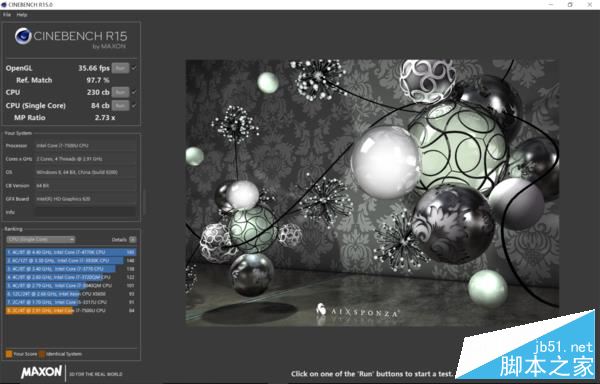Select the OS value field
This screenshot has width=600, height=384.
pos(85,172)
